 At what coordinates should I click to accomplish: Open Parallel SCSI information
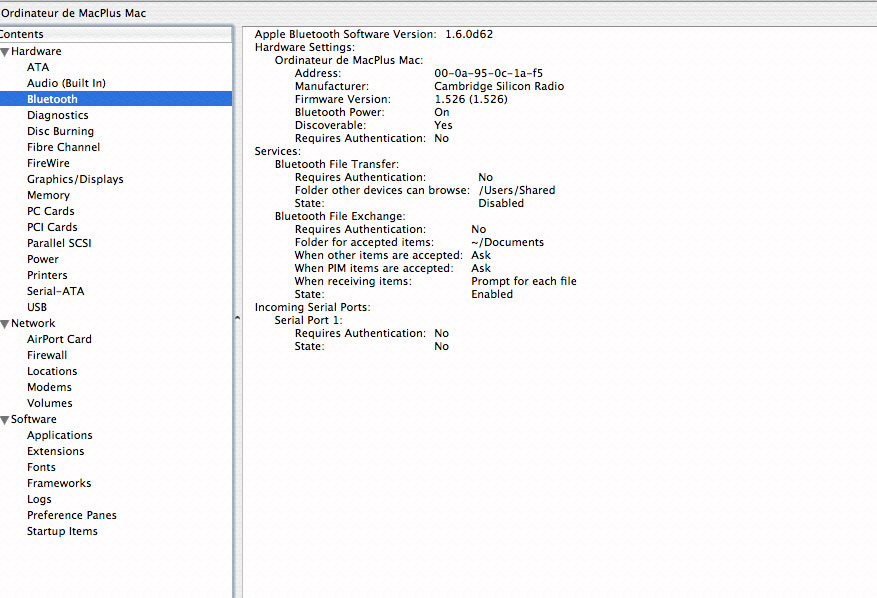pos(59,243)
